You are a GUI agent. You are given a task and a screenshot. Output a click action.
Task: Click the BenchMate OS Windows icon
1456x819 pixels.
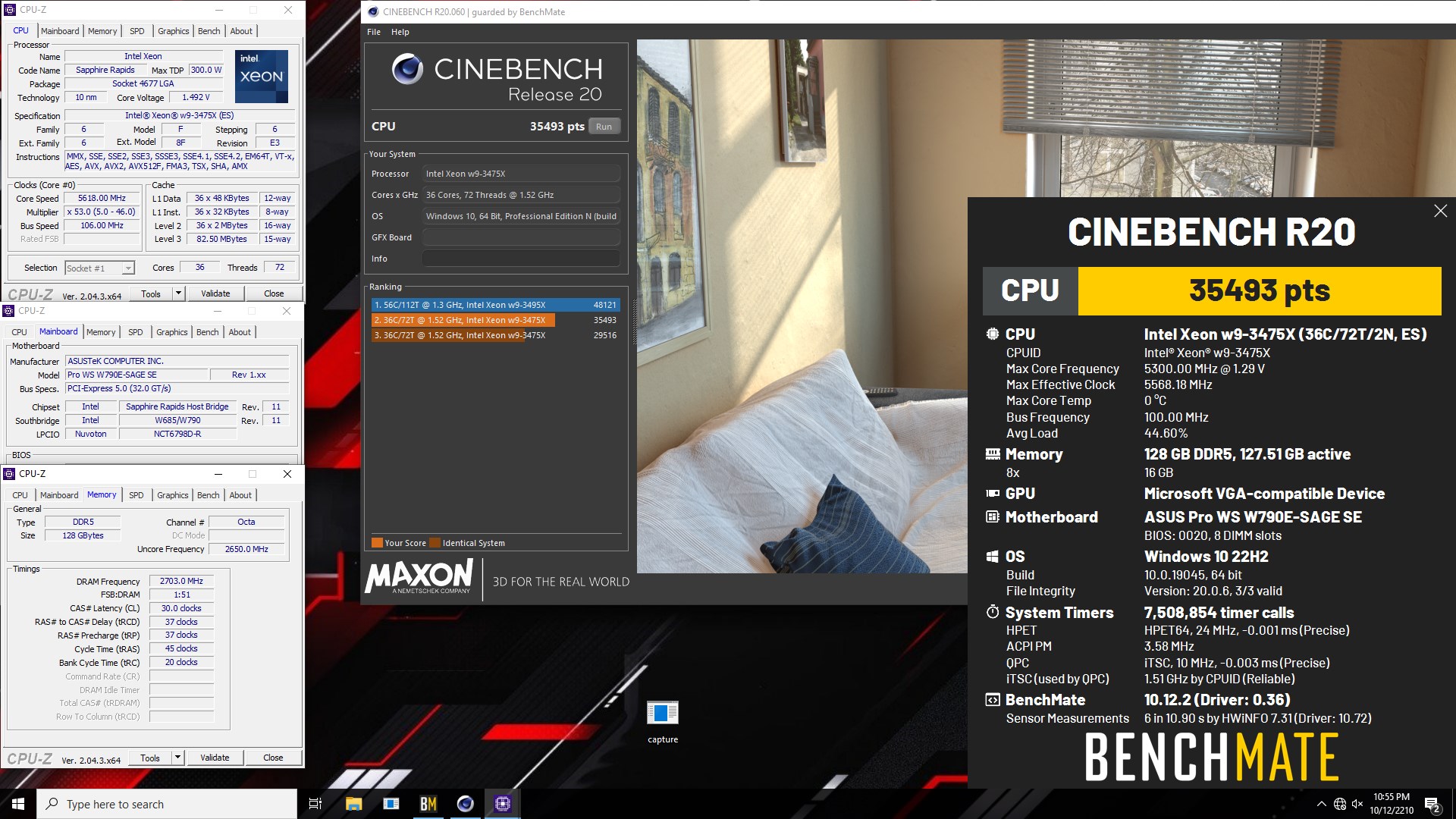coord(992,556)
